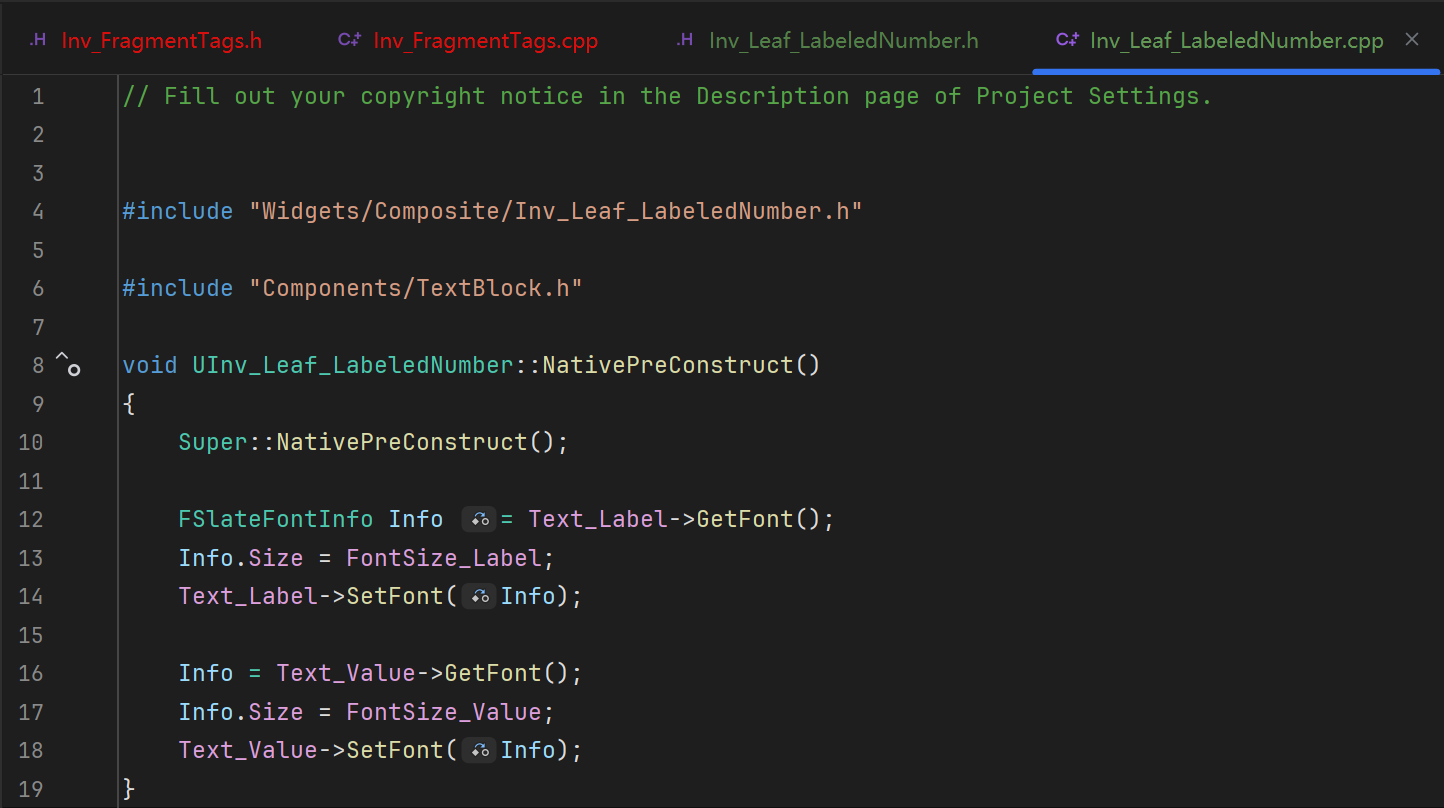The image size is (1444, 808).
Task: Click header icon on Inv_Leaf_LabeledNumber.h tab
Action: click(685, 41)
